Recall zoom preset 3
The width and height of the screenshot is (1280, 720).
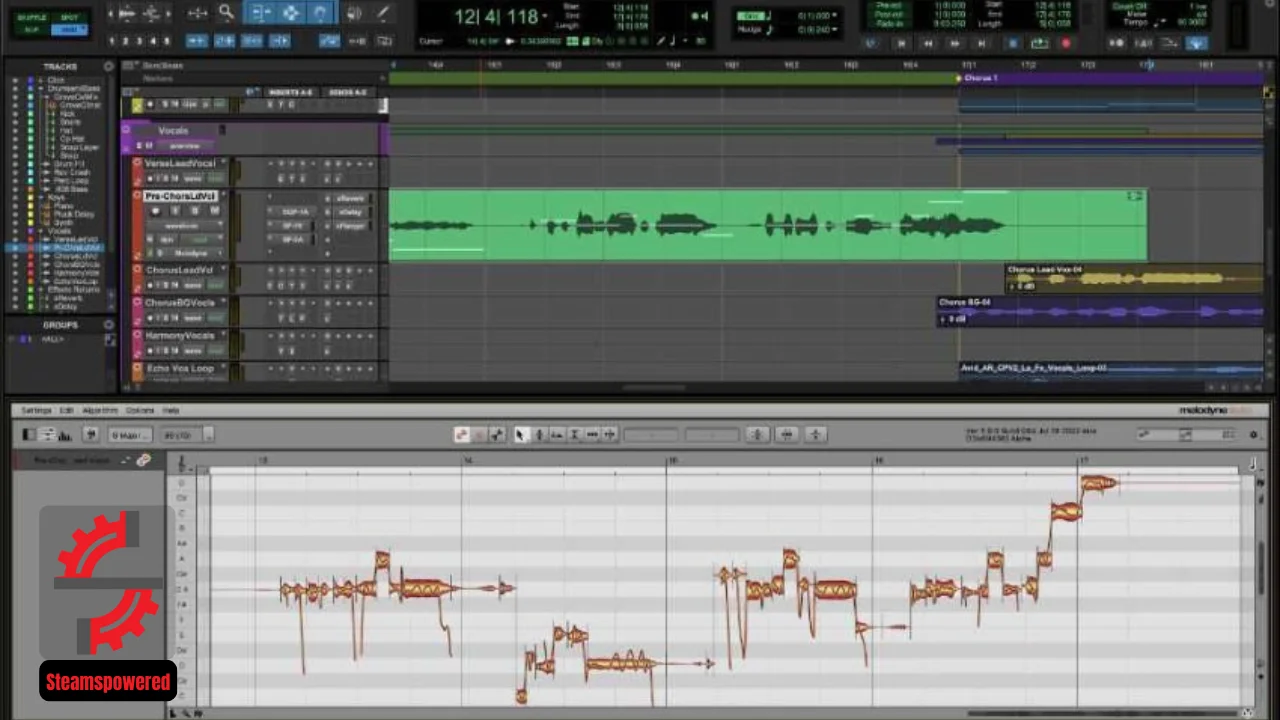(x=140, y=41)
